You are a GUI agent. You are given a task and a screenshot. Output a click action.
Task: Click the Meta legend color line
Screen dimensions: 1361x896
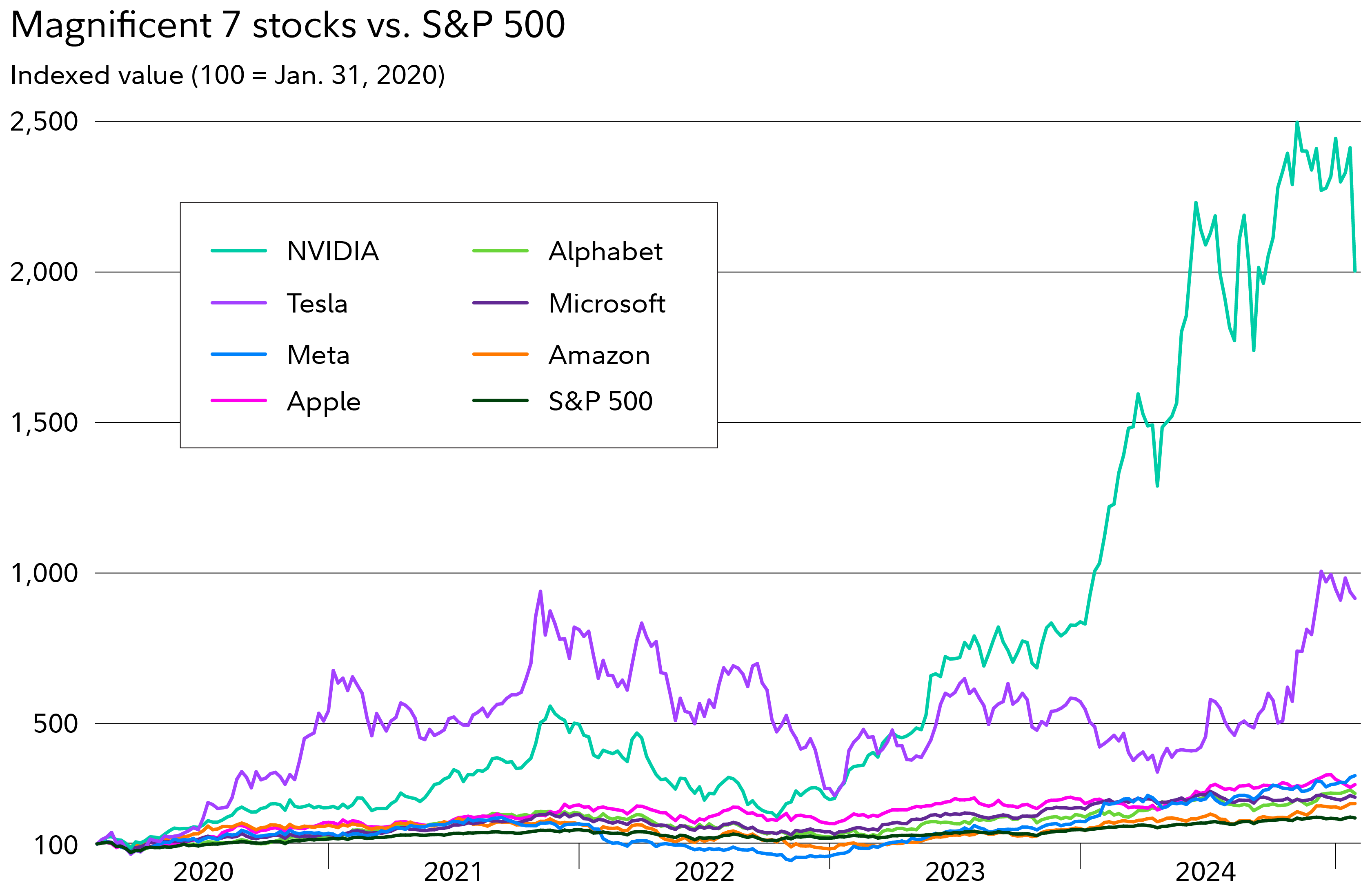238,354
